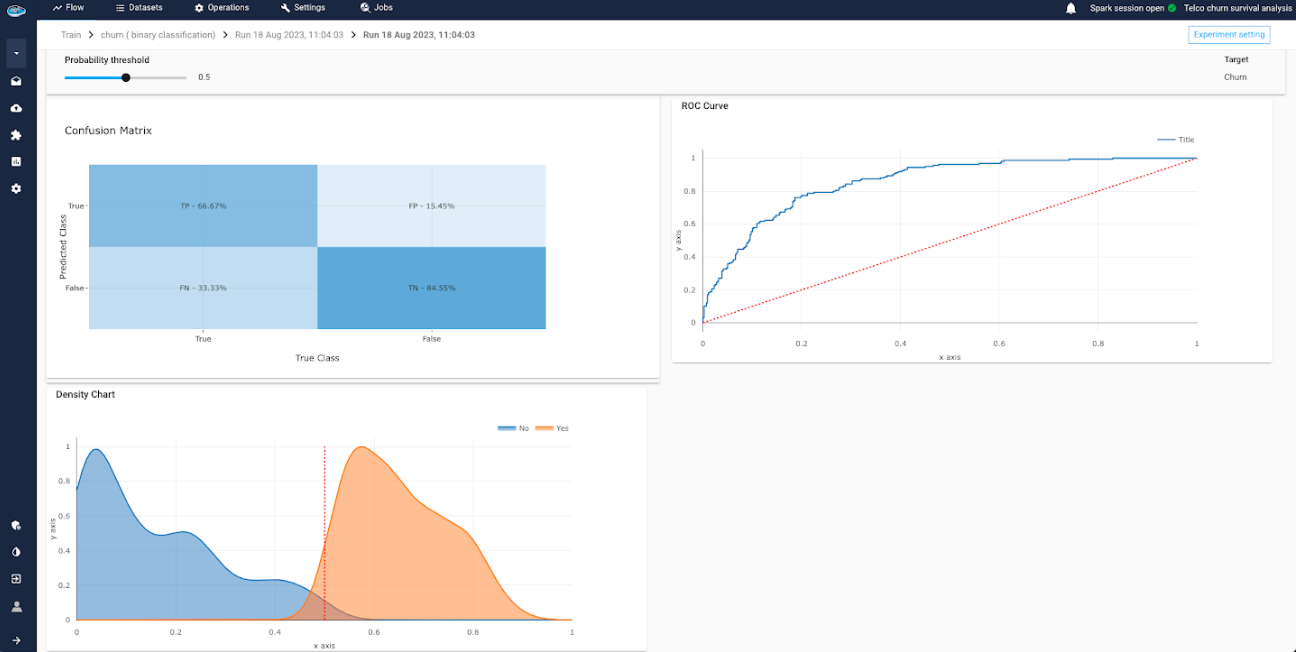Click the app logo in top-left corner

16,9
